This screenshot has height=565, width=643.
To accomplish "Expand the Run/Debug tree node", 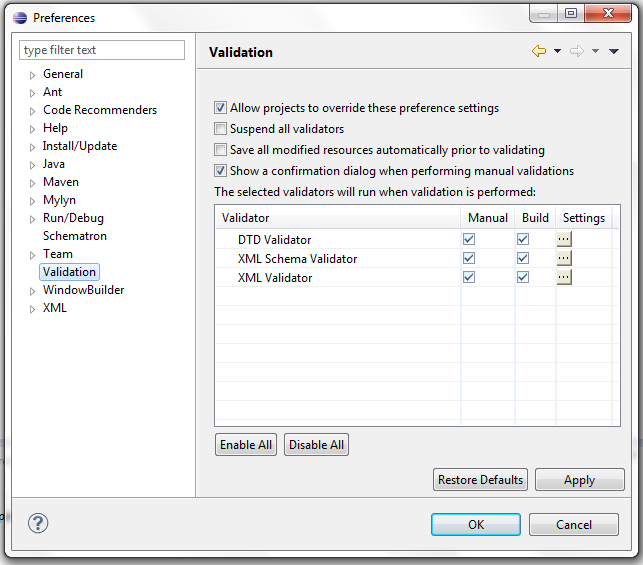I will [32, 219].
